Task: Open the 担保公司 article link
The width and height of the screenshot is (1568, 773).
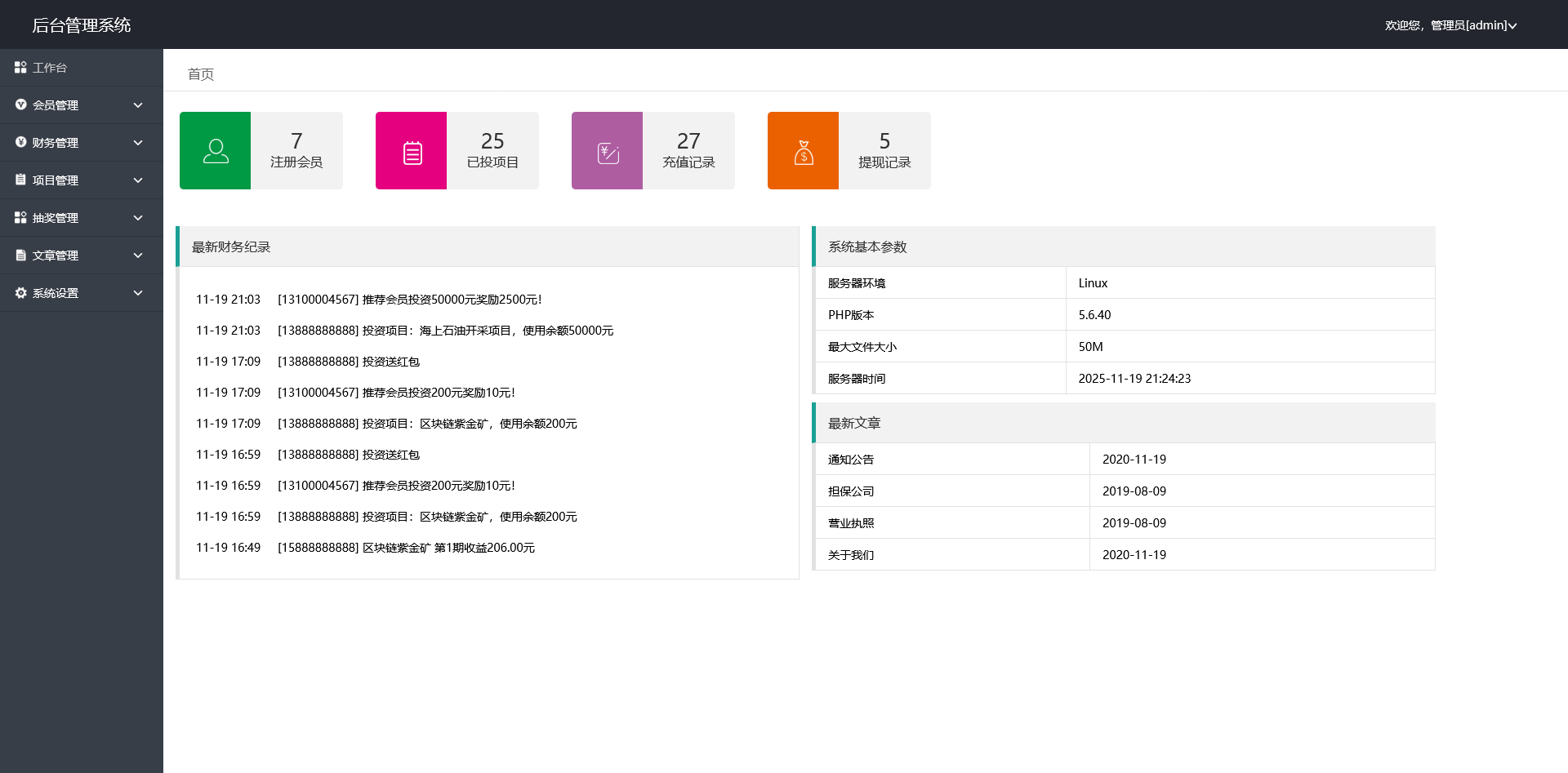Action: point(851,491)
